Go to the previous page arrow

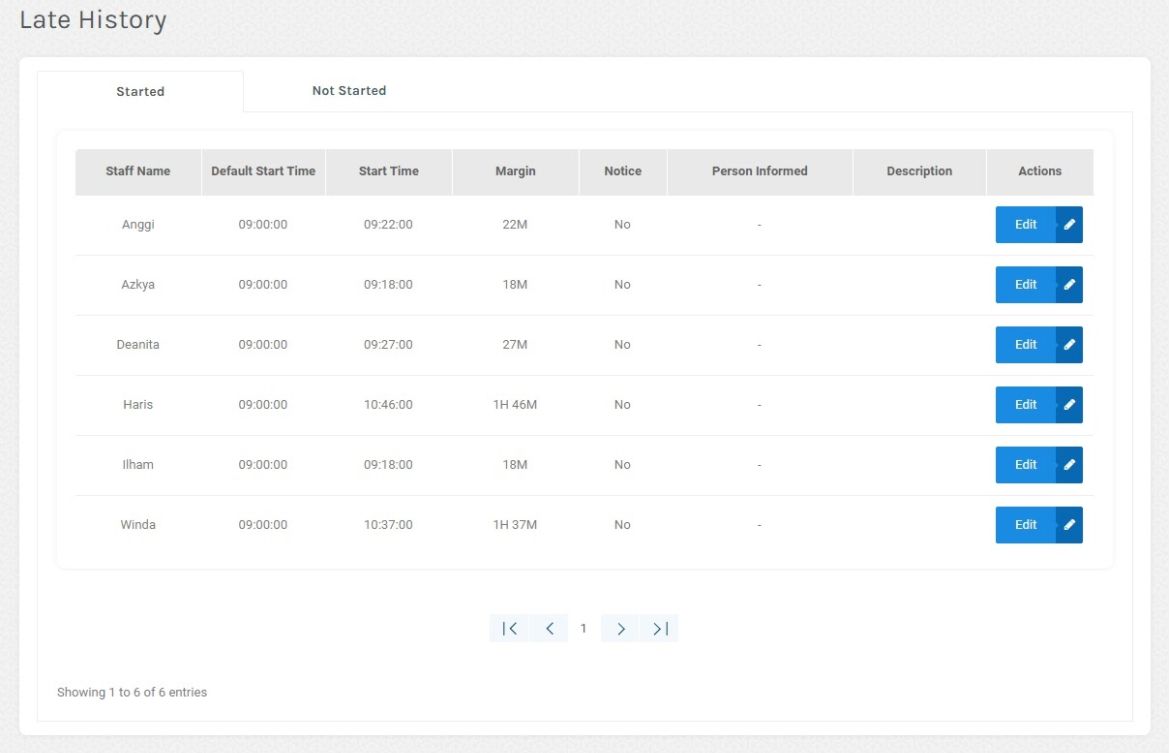[549, 629]
